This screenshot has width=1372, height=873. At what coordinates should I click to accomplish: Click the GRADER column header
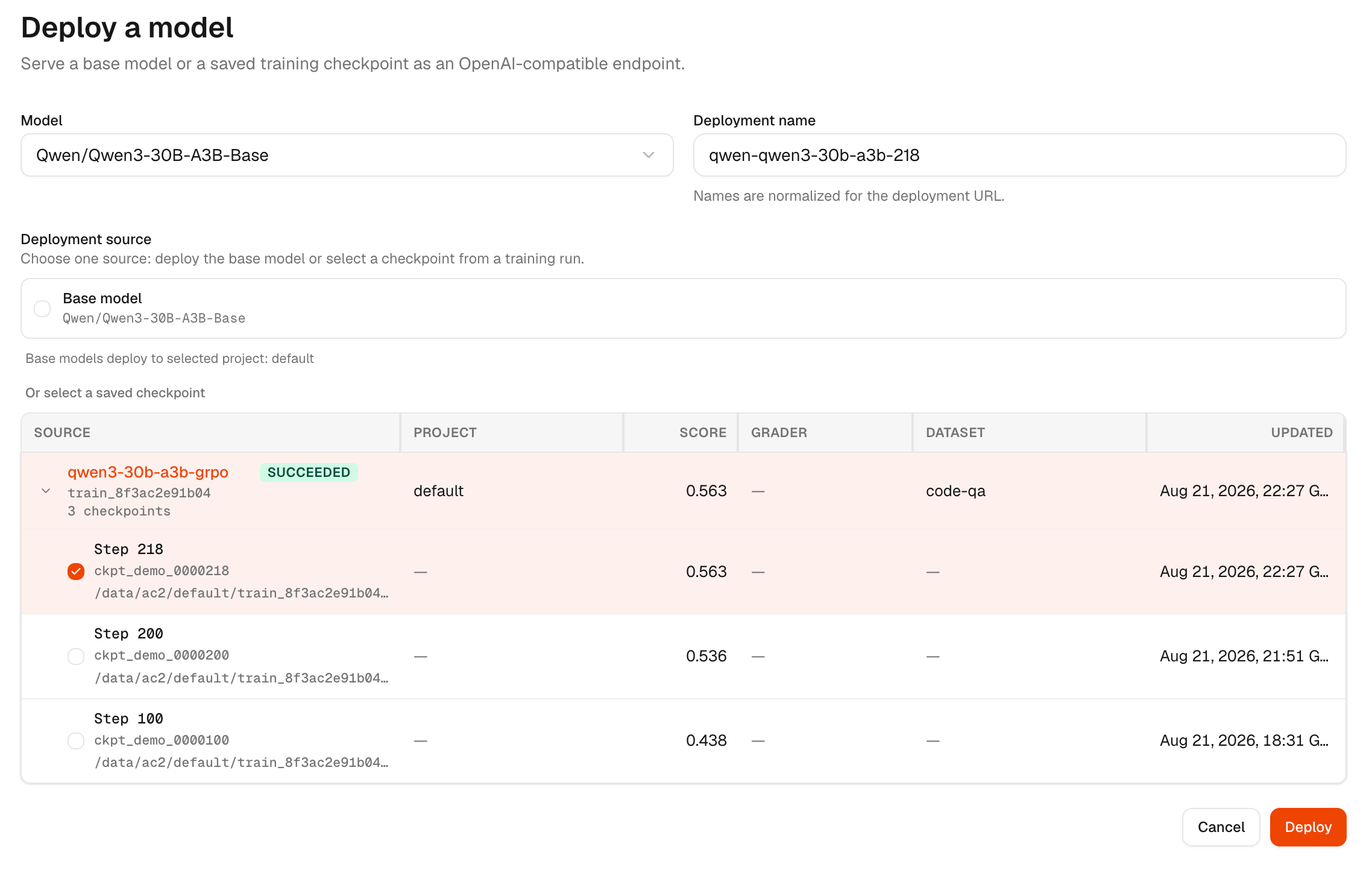(x=779, y=432)
